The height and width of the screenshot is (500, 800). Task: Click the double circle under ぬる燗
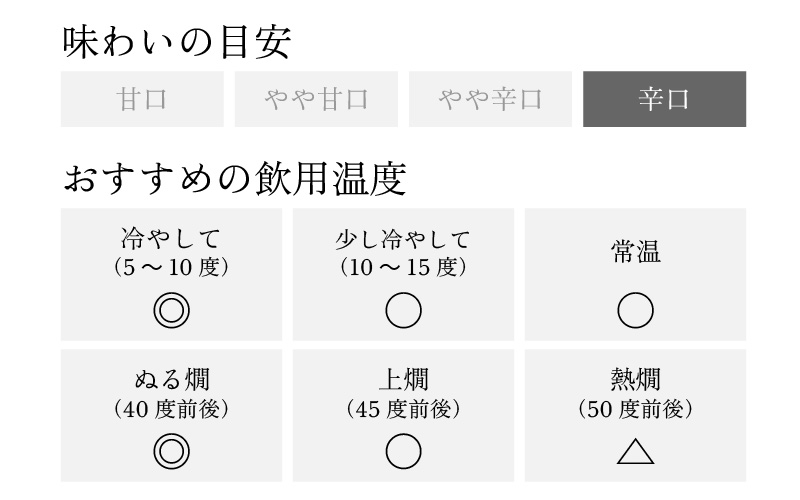[171, 451]
